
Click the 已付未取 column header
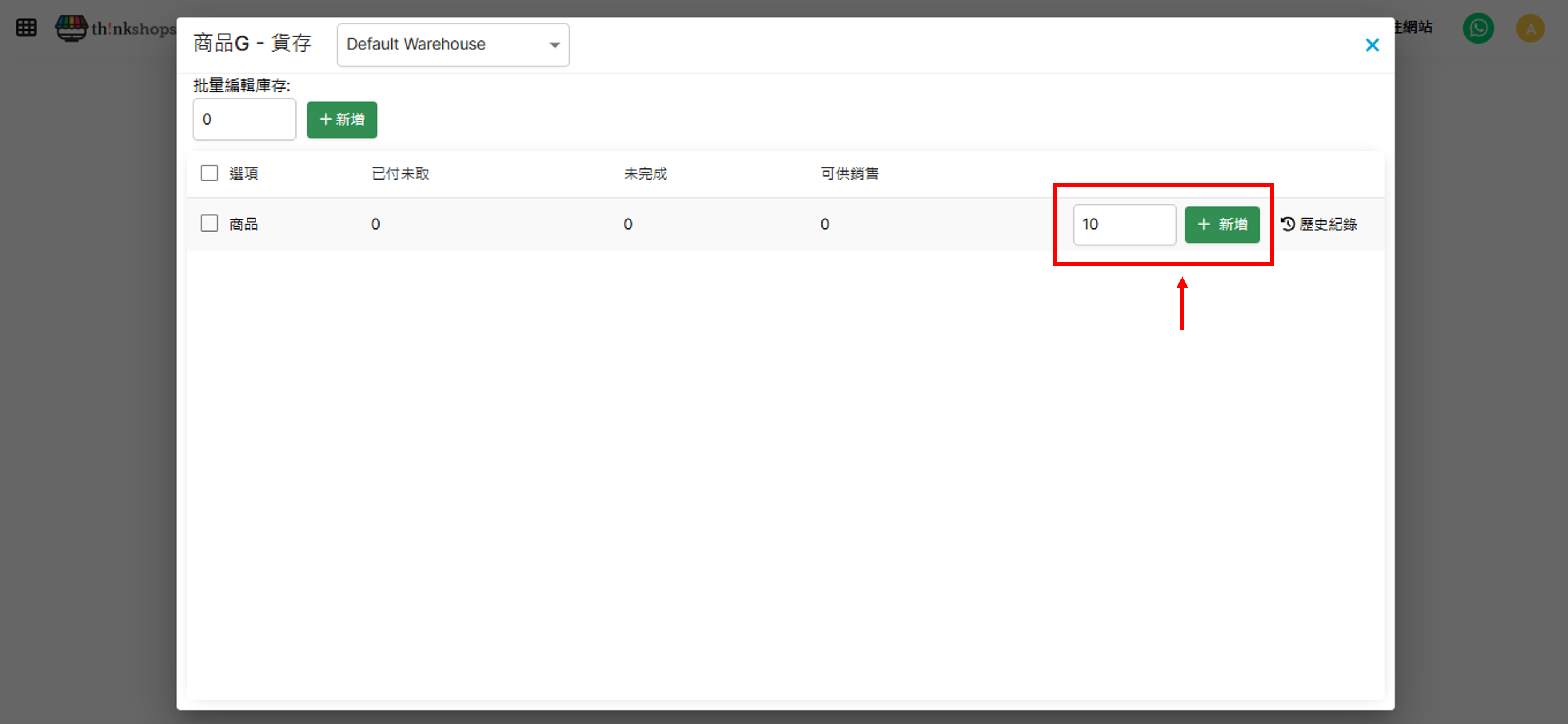tap(400, 173)
